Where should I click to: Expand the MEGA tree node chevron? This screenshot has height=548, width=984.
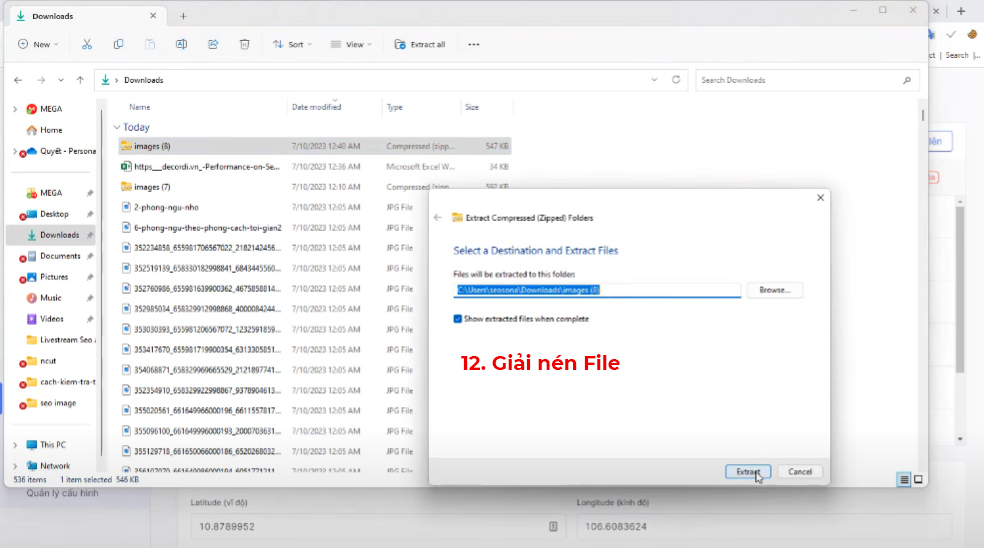[x=15, y=109]
